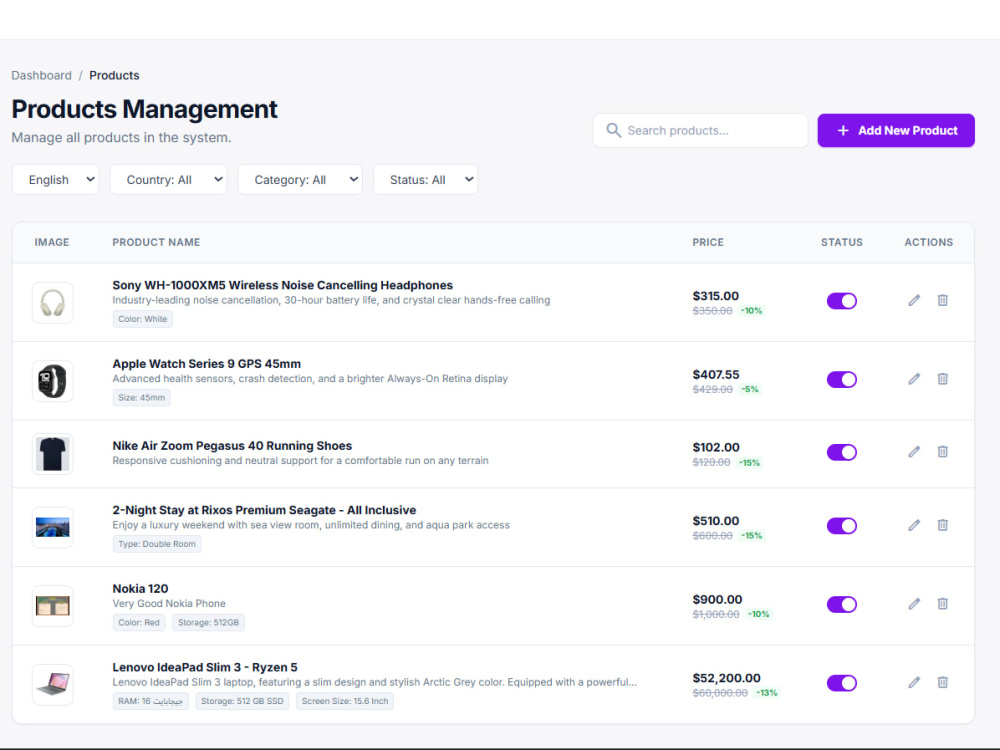Edit the Lenovo IdeaPad Slim 3 product
The image size is (1000, 750).
click(914, 682)
